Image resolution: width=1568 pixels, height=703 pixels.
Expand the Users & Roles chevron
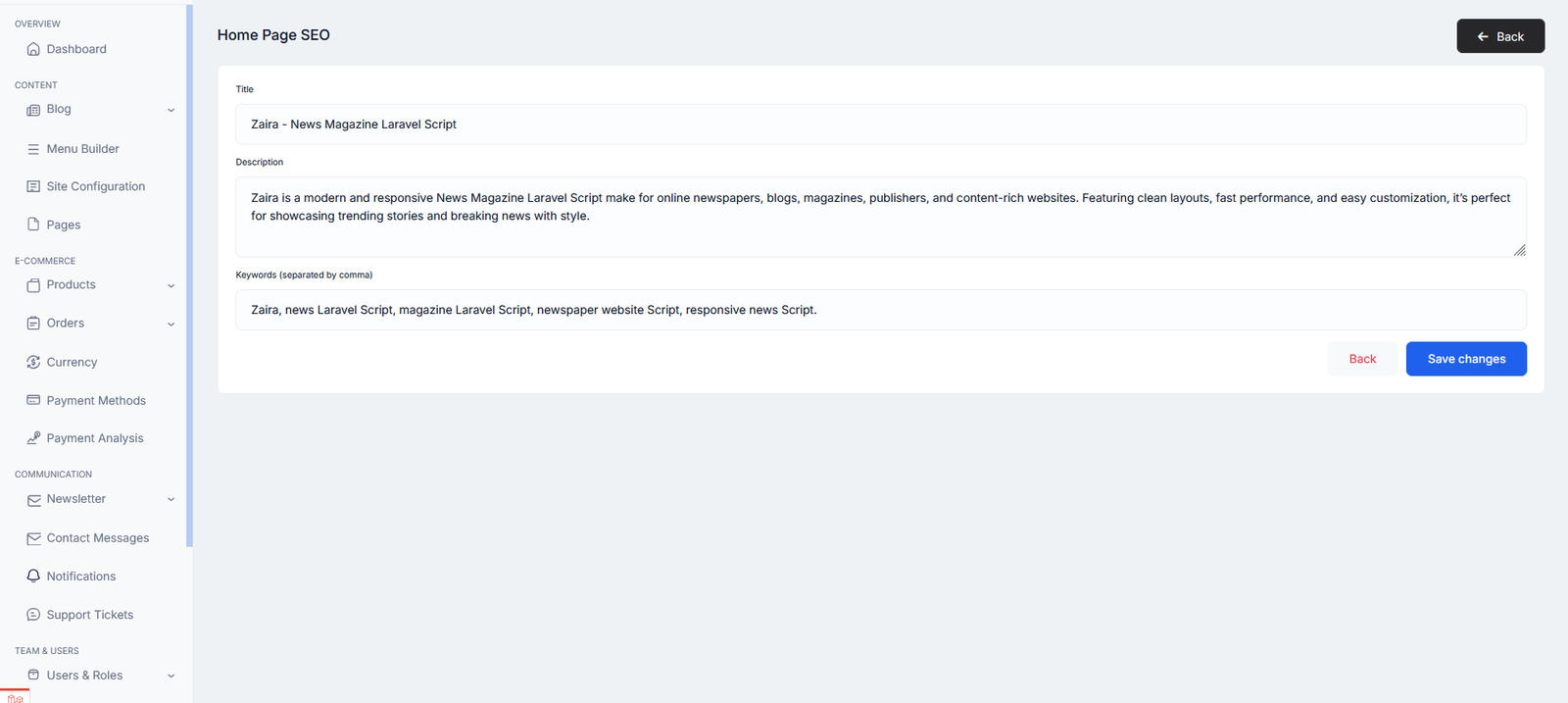coord(171,676)
